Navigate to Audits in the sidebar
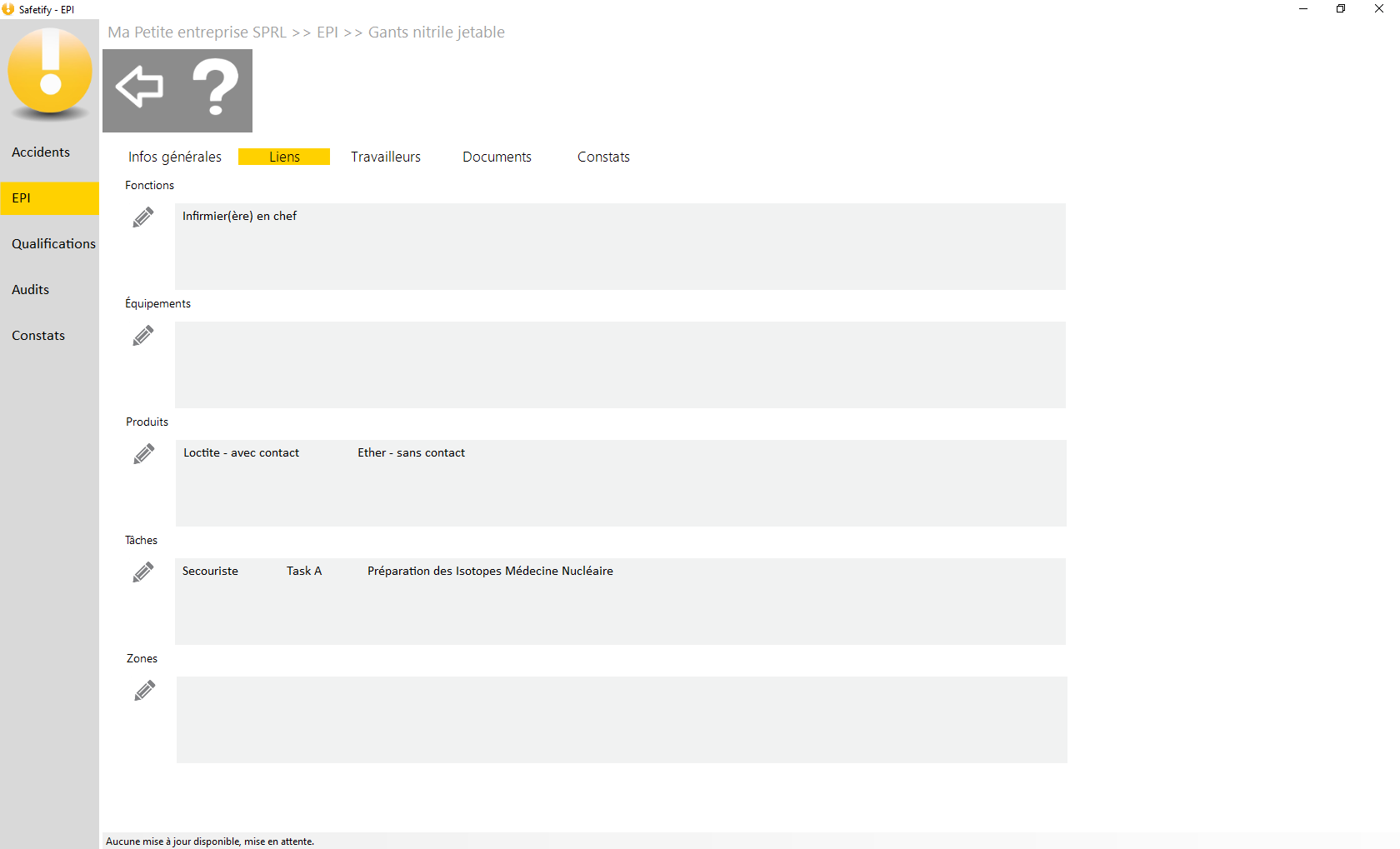 coord(31,290)
